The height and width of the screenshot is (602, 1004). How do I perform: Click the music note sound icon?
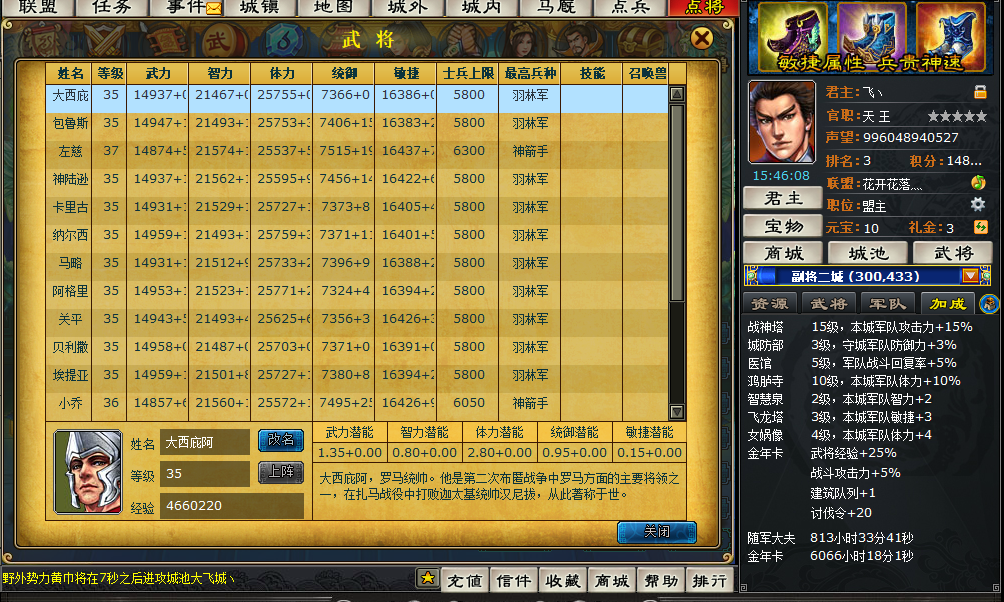pyautogui.click(x=978, y=183)
